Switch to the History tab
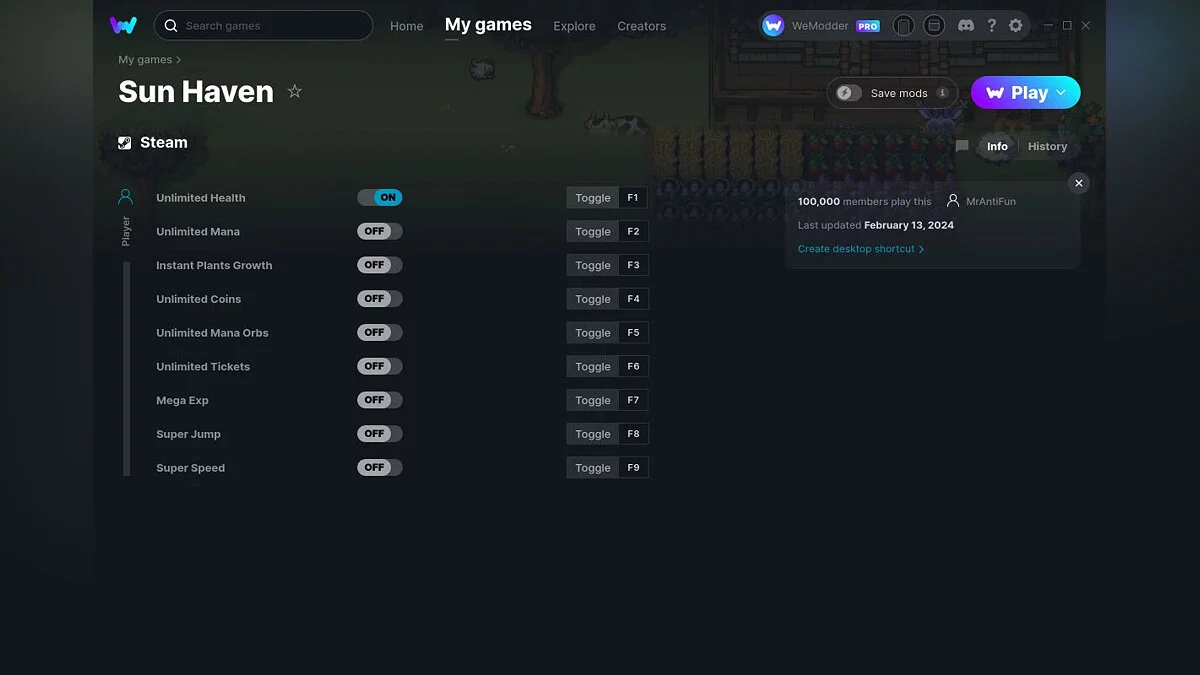The width and height of the screenshot is (1200, 675). [1047, 146]
